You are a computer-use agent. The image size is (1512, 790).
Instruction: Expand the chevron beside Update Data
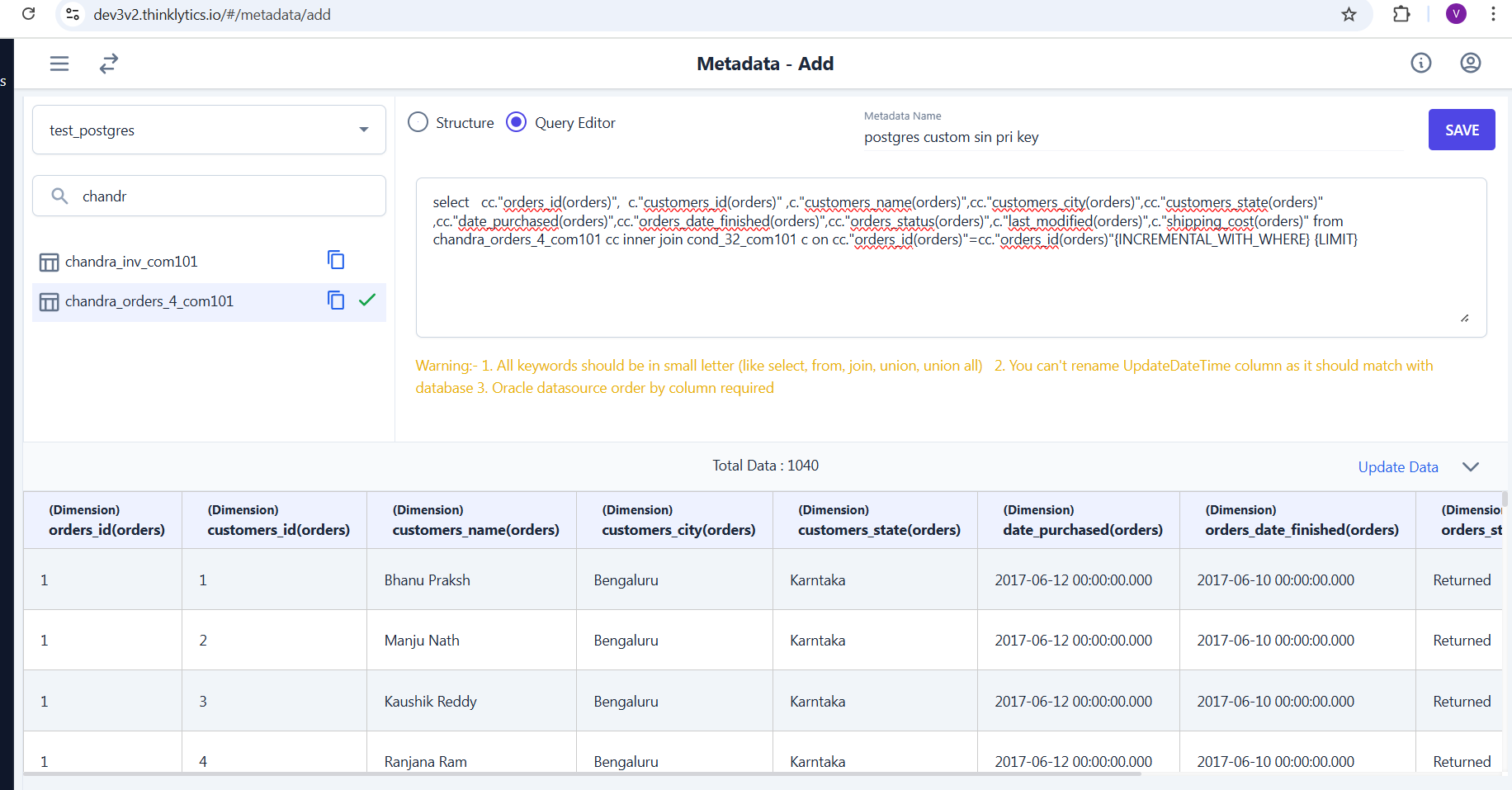point(1470,466)
